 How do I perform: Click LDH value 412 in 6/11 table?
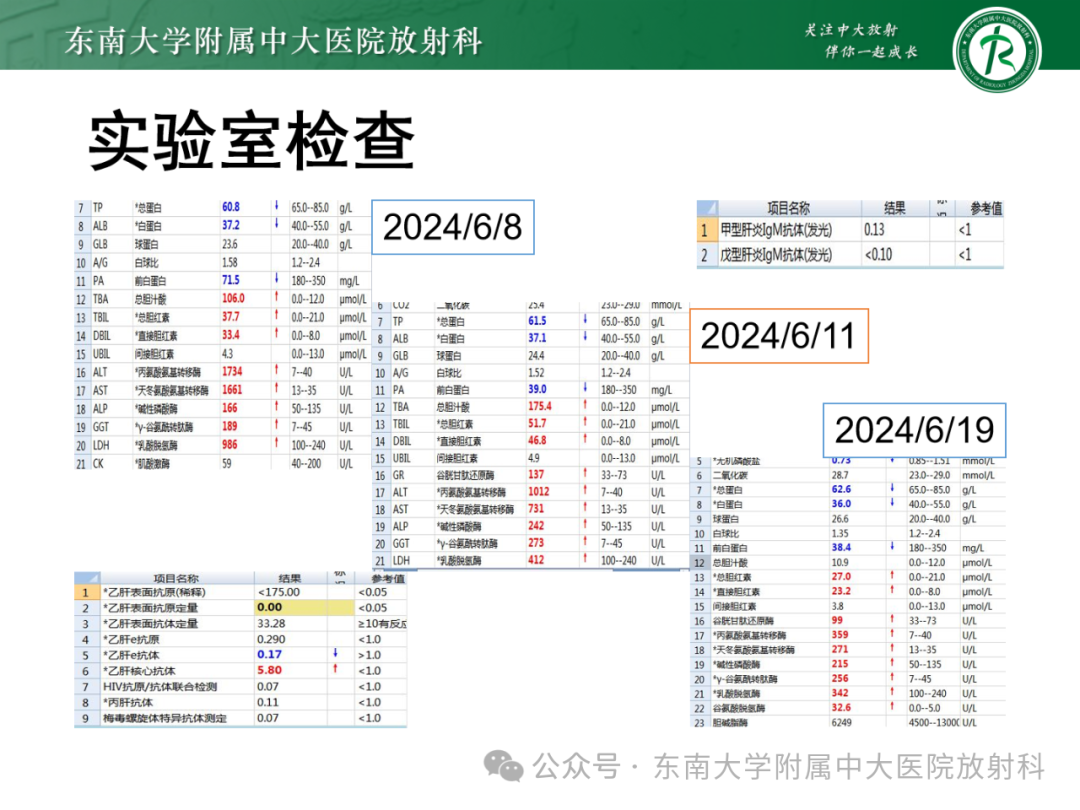536,560
